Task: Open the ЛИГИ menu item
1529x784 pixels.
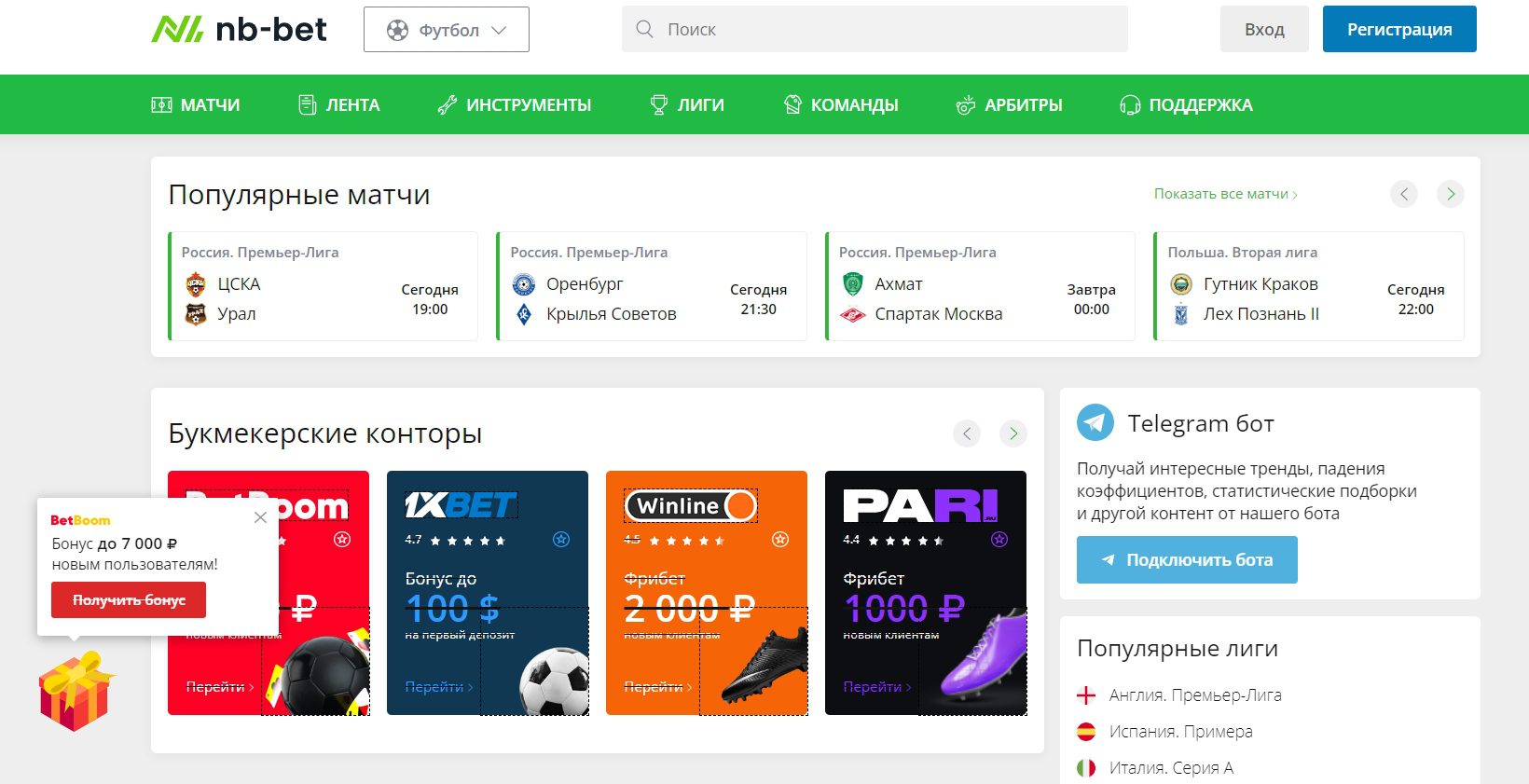Action: pyautogui.click(x=687, y=104)
